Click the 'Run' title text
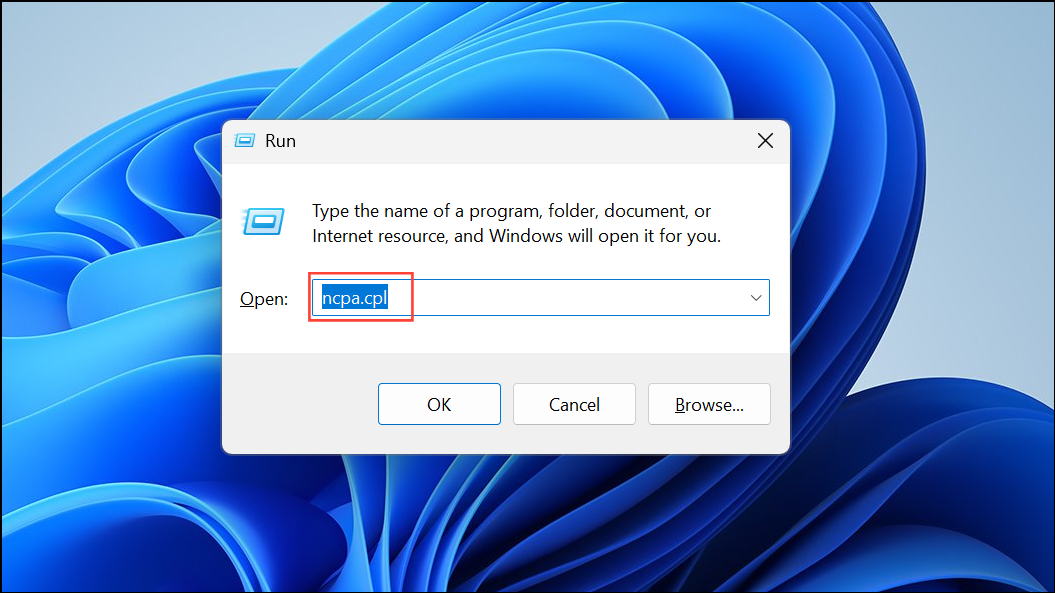This screenshot has width=1055, height=593. click(x=280, y=141)
